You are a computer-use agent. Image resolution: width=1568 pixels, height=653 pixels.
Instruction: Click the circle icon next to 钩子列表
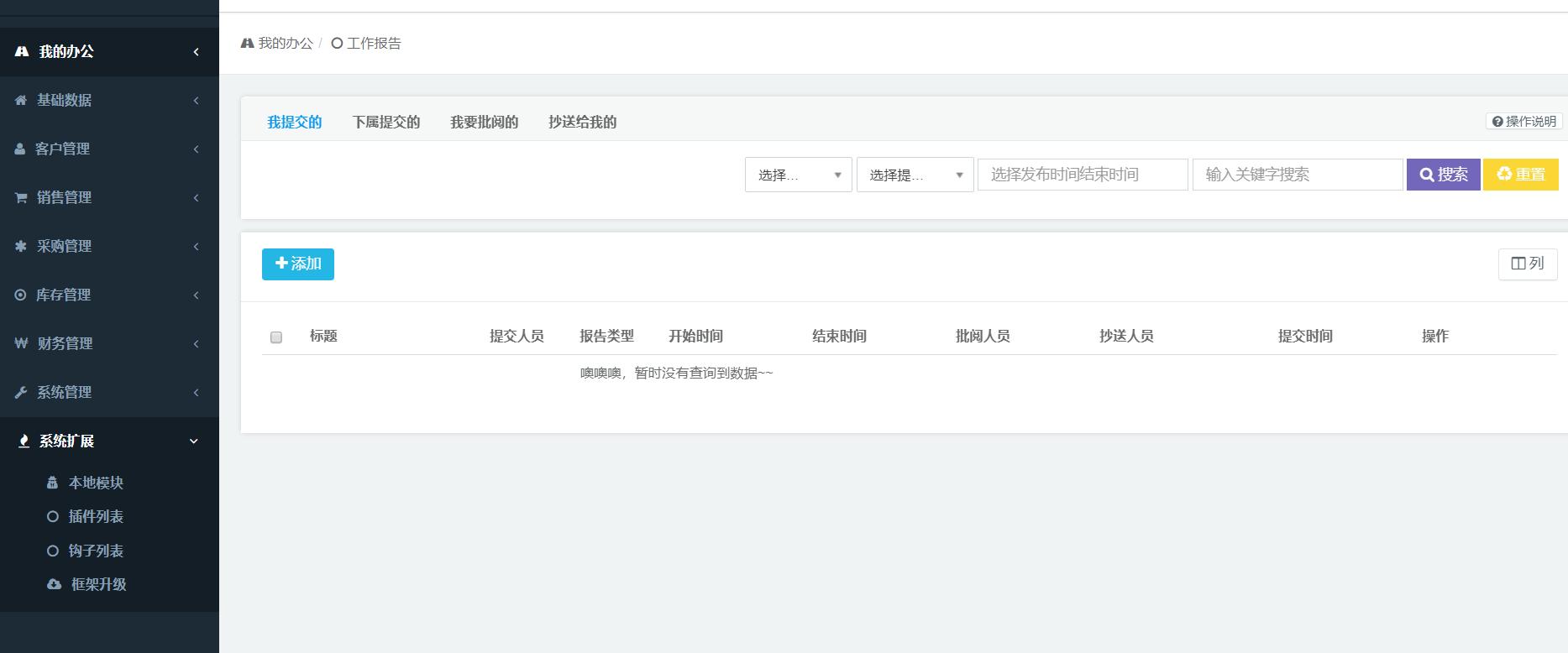[53, 551]
